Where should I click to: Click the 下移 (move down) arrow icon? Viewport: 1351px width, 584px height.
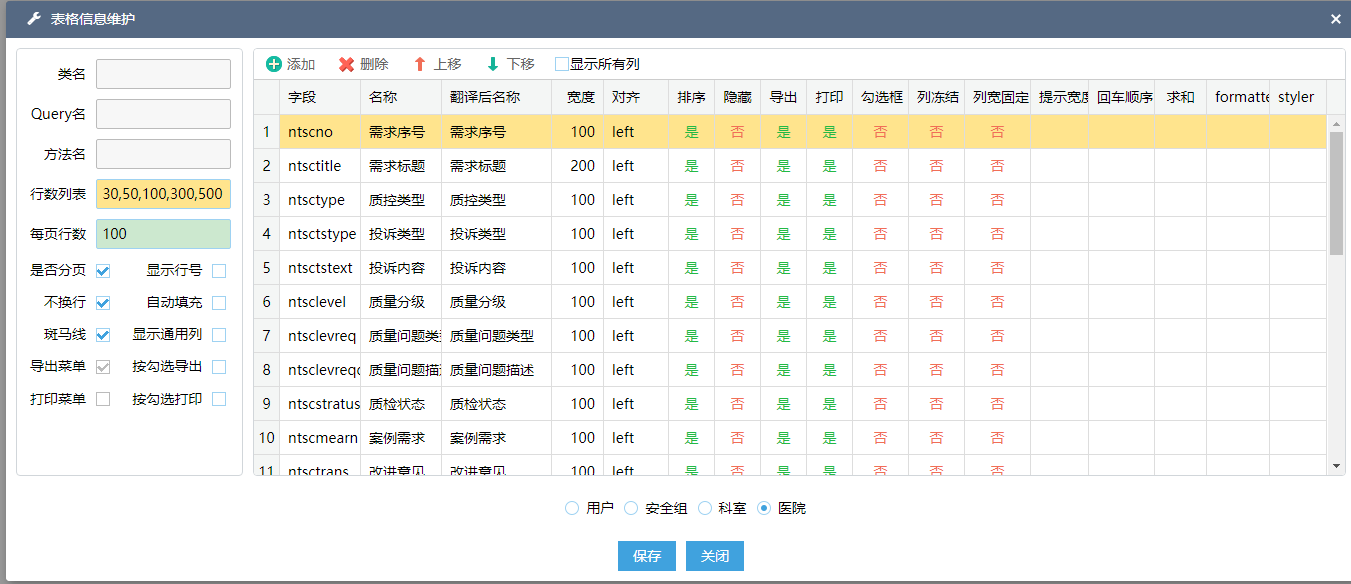click(493, 64)
